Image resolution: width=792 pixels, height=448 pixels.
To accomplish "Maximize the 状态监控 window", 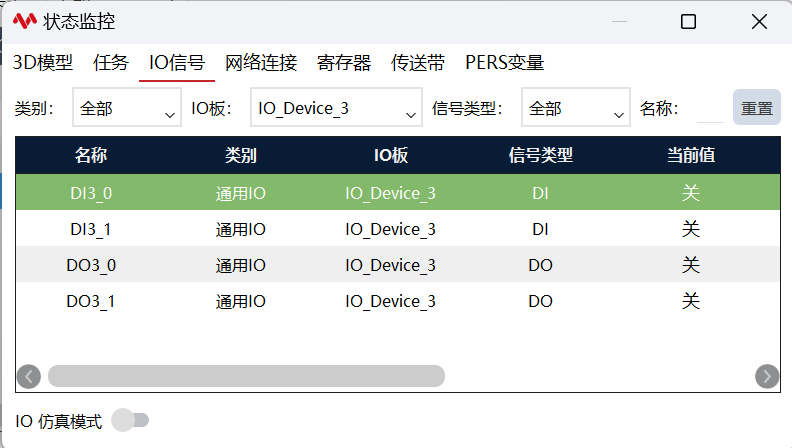I will [x=688, y=22].
